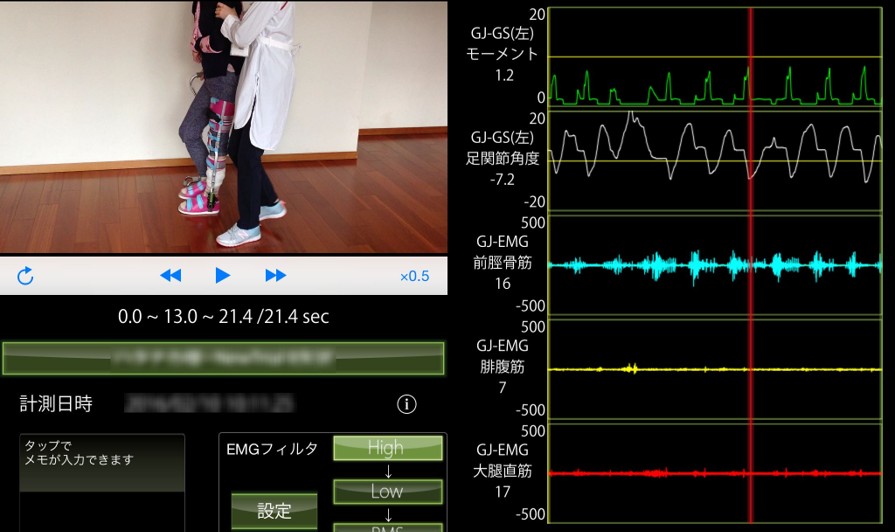The width and height of the screenshot is (895, 532).
Task: Click the circular reload icon
Action: [26, 276]
